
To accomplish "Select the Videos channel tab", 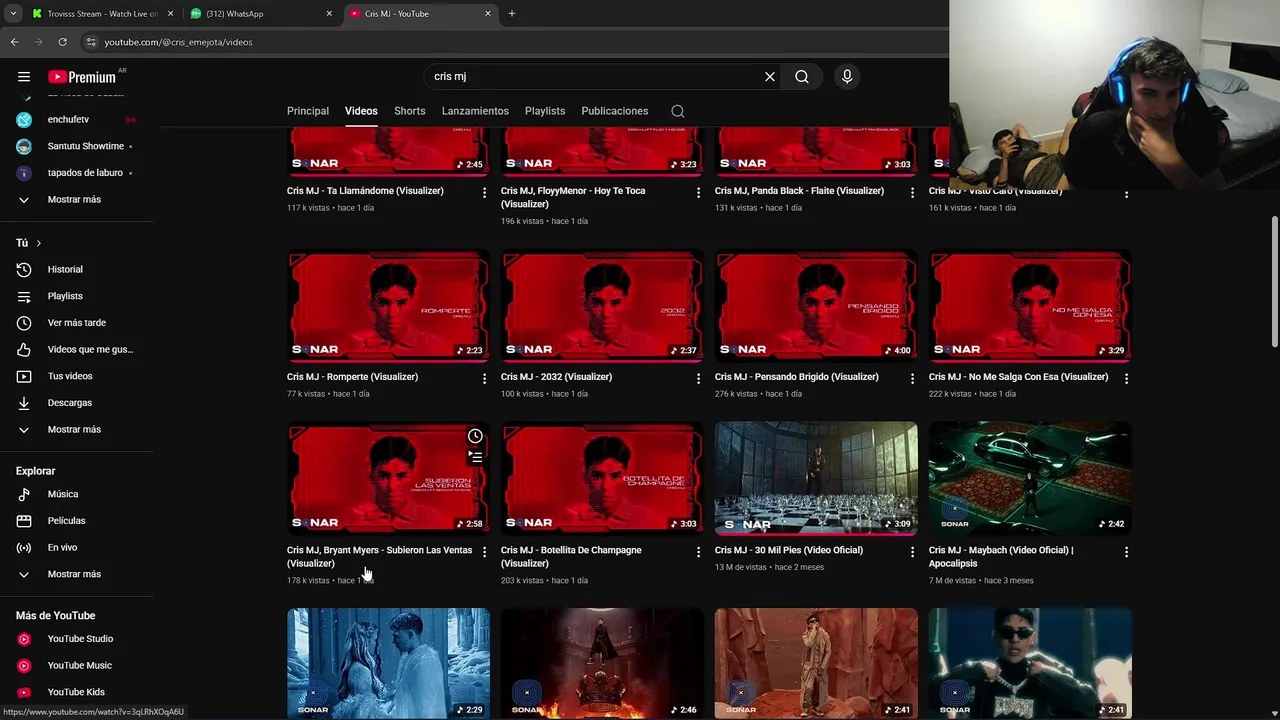I will pos(361,111).
